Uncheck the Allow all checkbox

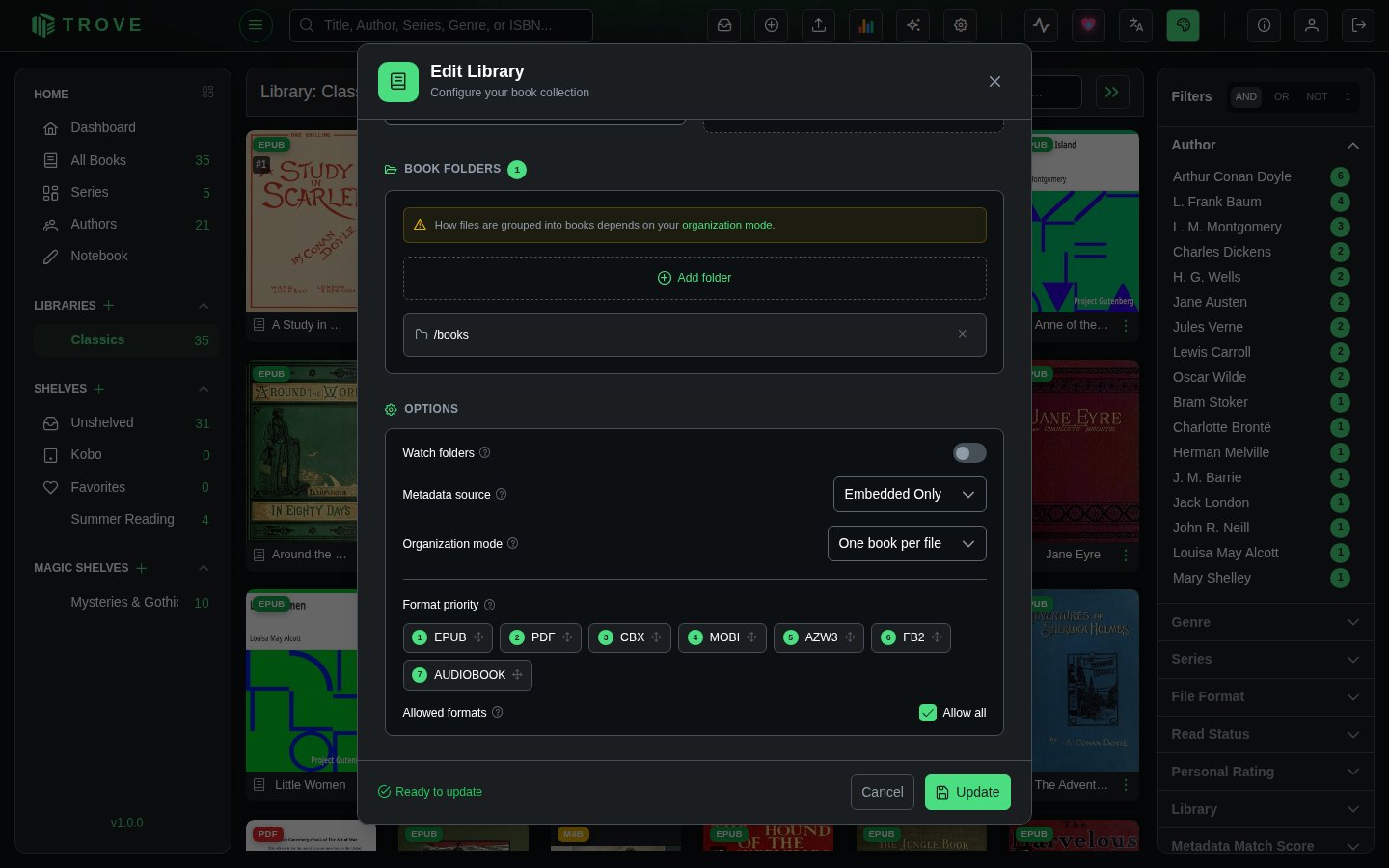pos(928,713)
